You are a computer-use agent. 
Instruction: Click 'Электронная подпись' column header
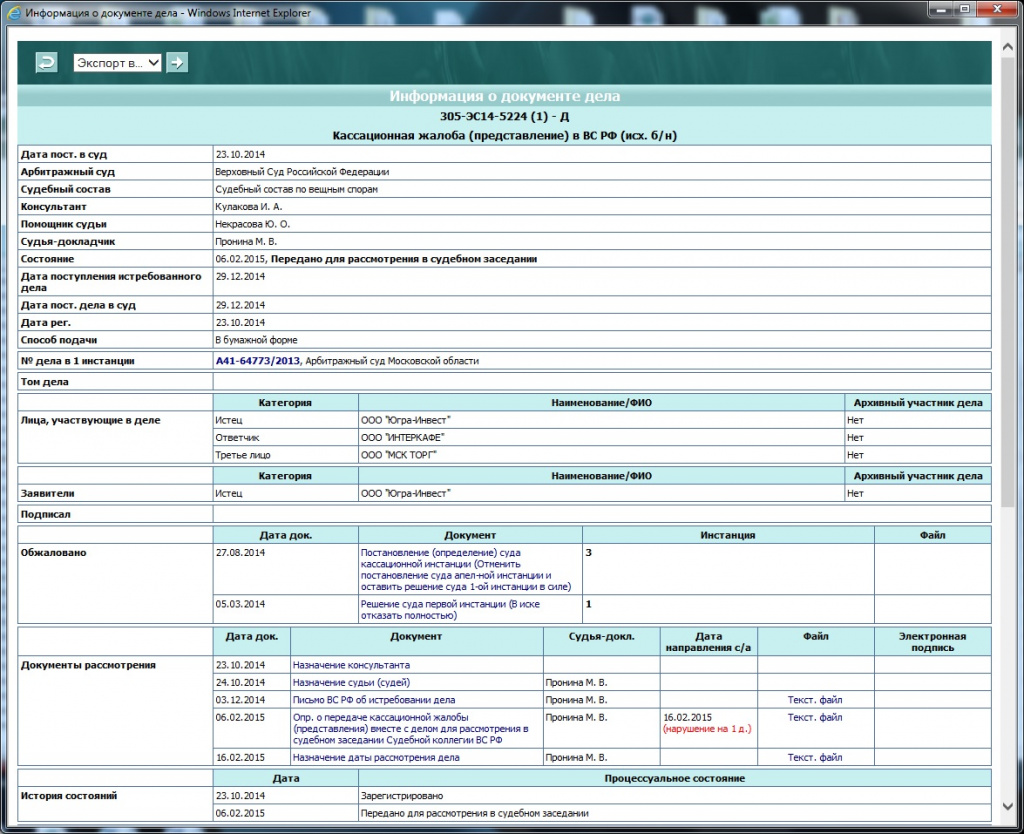click(x=932, y=642)
